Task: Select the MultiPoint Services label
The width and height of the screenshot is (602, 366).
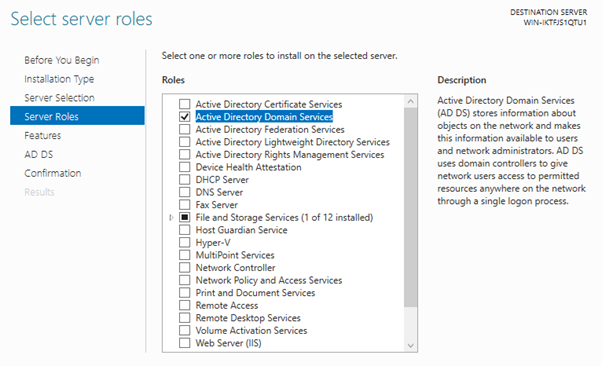Action: click(235, 255)
